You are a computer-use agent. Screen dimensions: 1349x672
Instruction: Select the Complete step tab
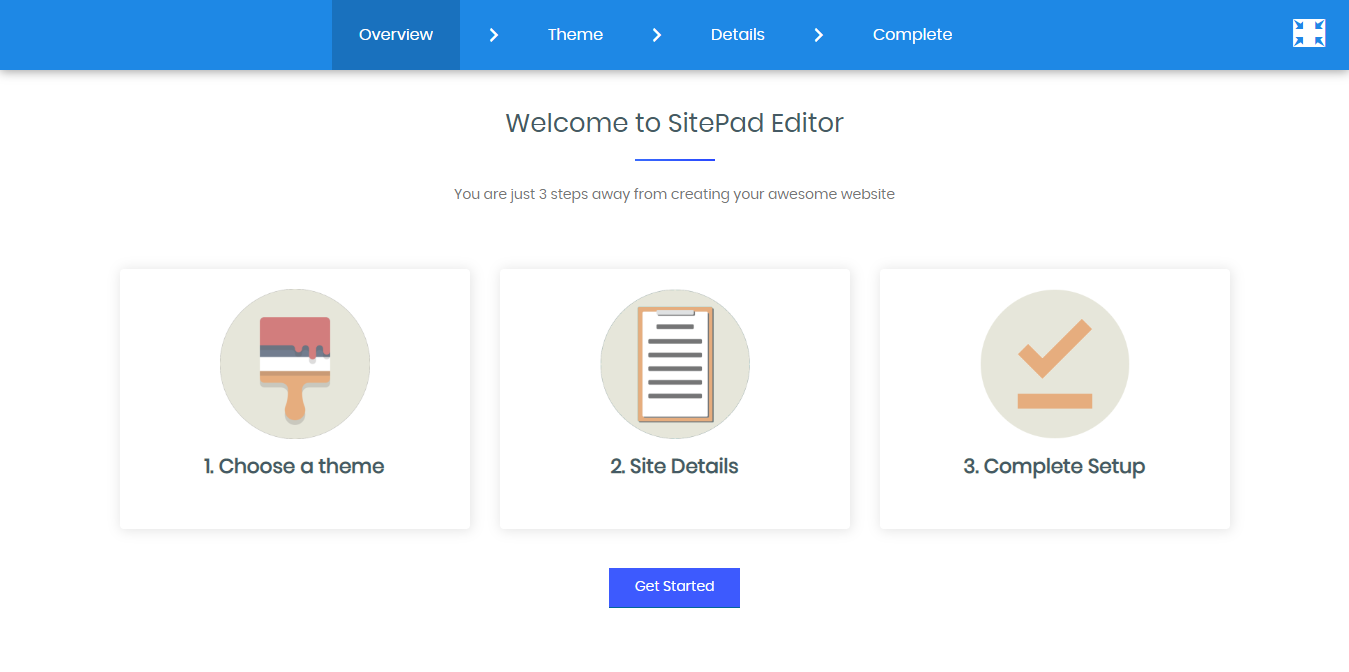[912, 35]
